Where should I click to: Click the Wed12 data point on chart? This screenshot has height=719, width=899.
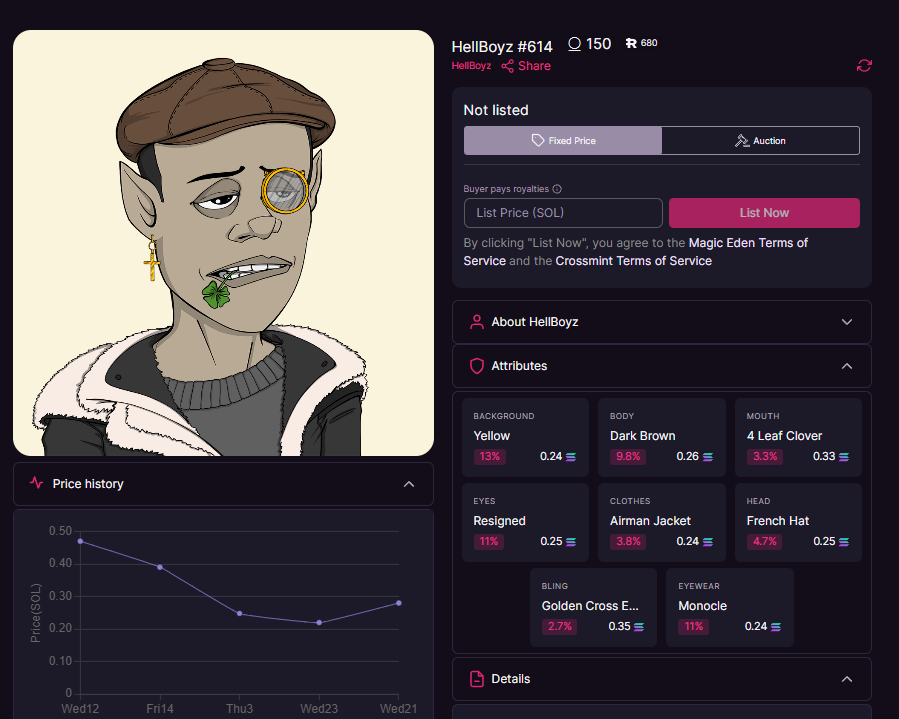tap(80, 541)
